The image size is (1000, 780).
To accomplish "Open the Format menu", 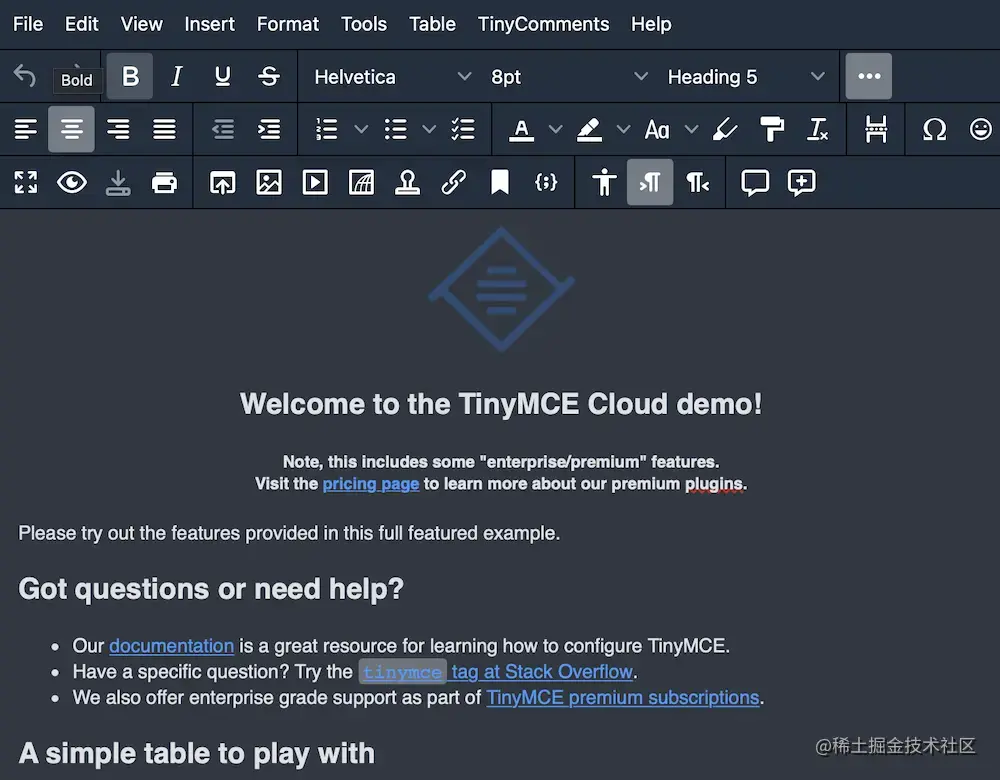I will click(288, 24).
